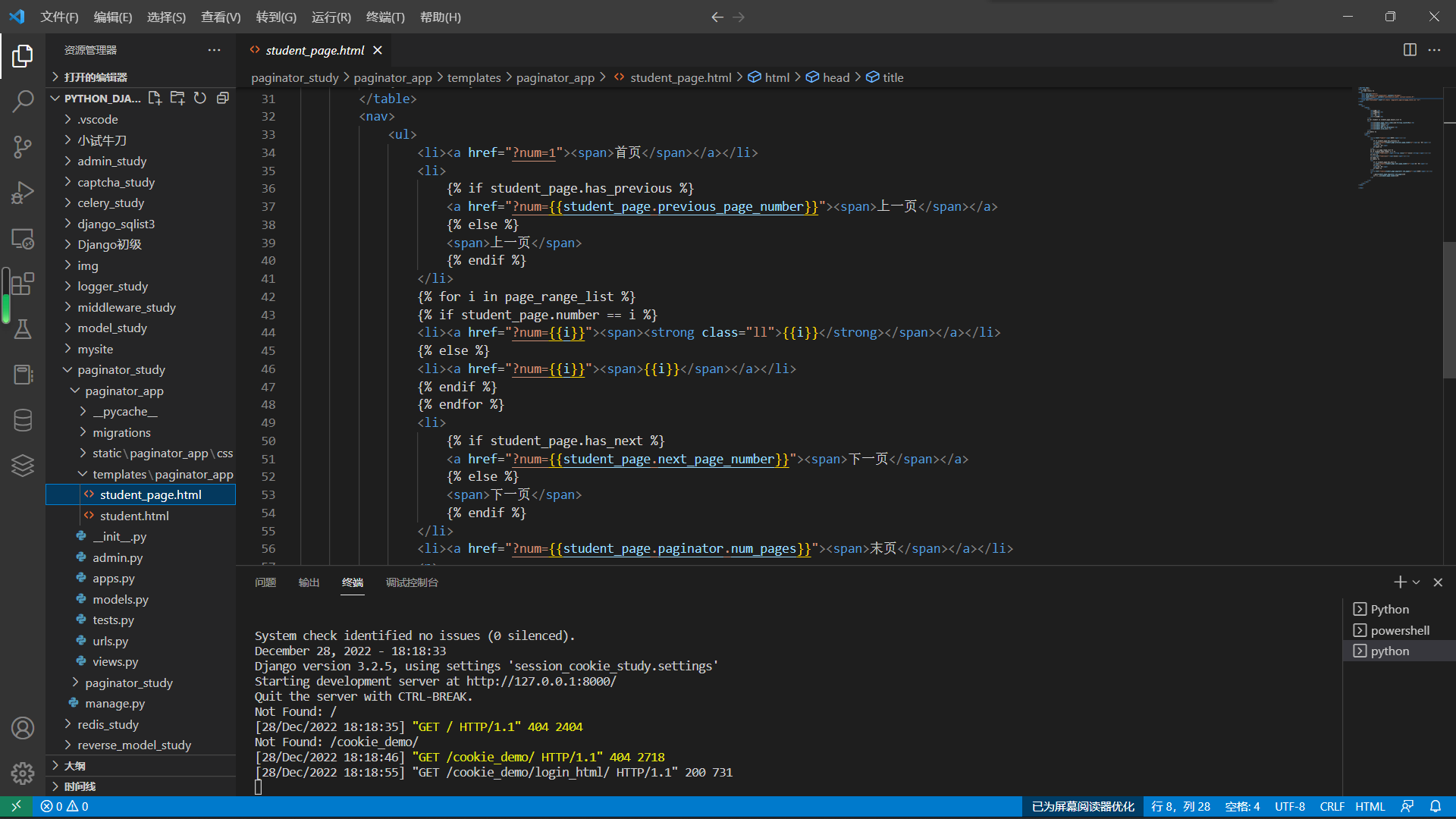Open the errors and warnings count in status bar

[64, 807]
